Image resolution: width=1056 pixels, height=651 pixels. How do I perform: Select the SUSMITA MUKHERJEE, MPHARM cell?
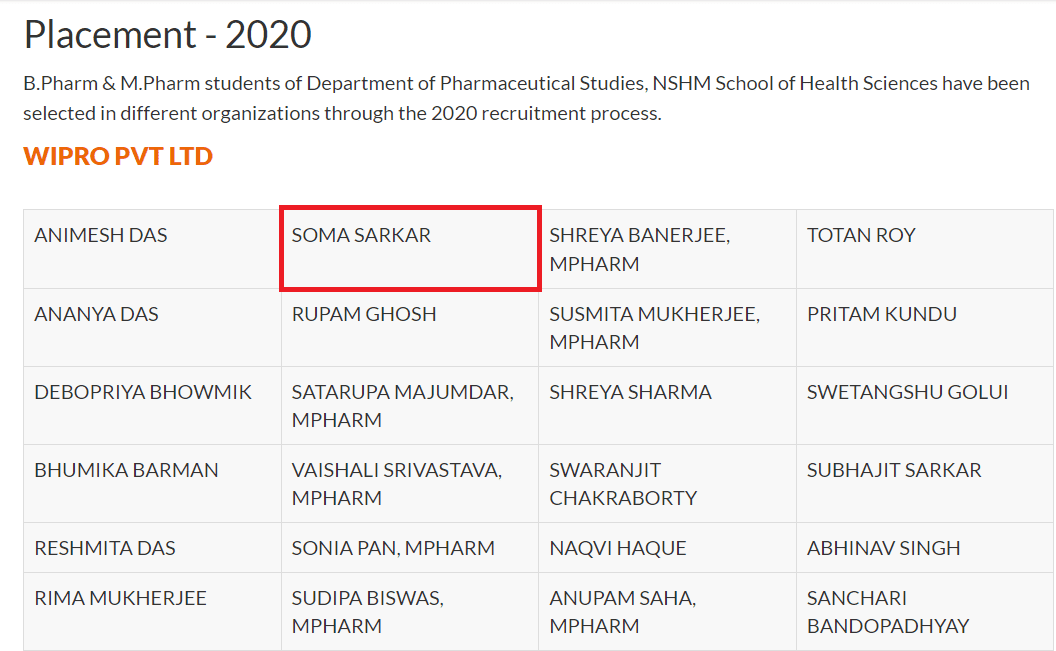coord(667,327)
